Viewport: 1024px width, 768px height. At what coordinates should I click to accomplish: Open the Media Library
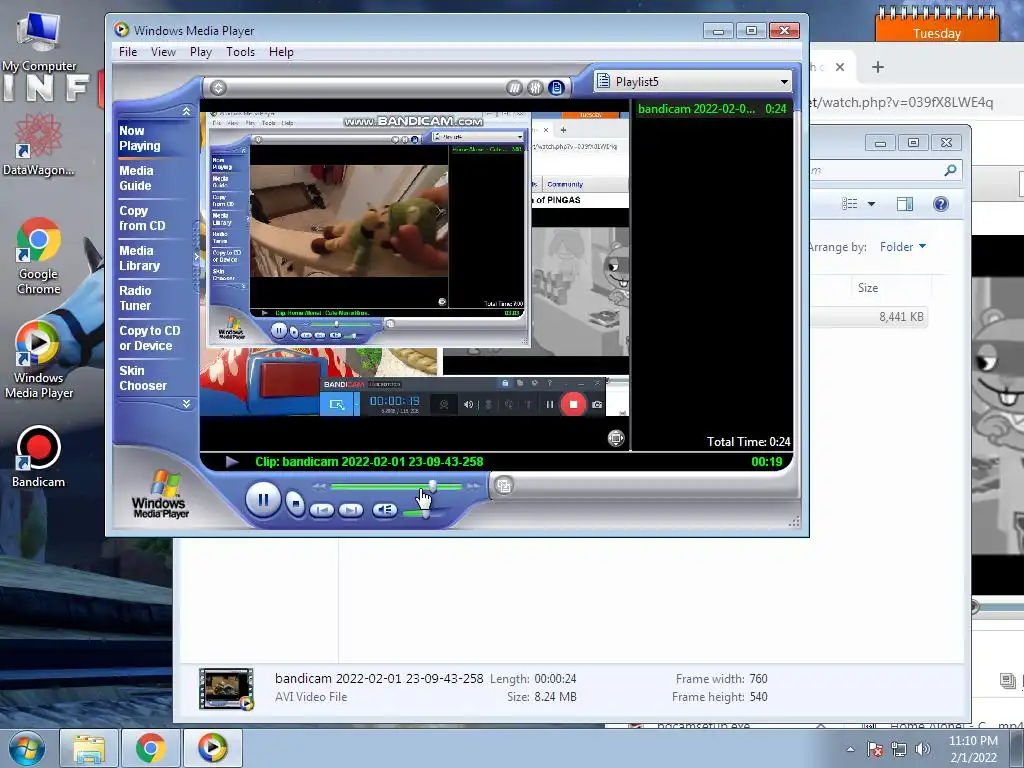[x=139, y=258]
